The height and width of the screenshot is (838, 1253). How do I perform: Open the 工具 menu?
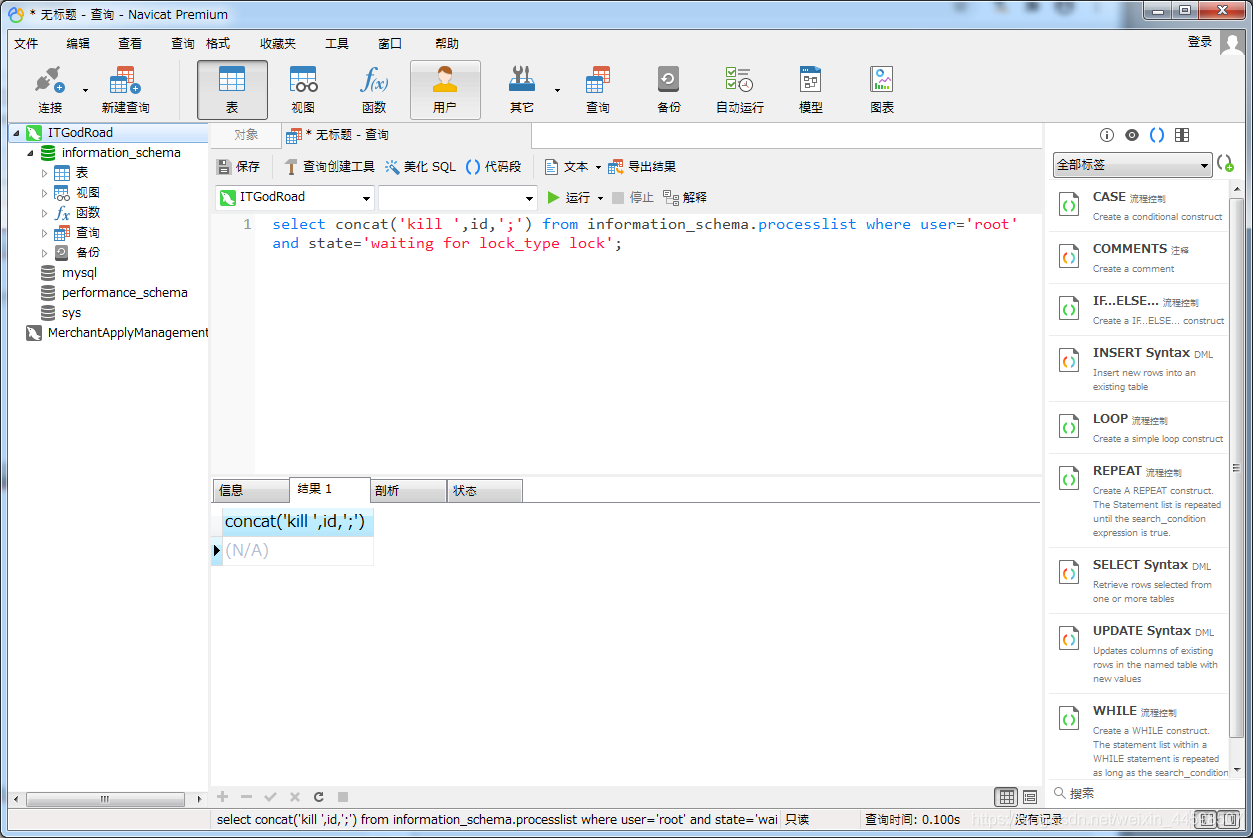337,43
